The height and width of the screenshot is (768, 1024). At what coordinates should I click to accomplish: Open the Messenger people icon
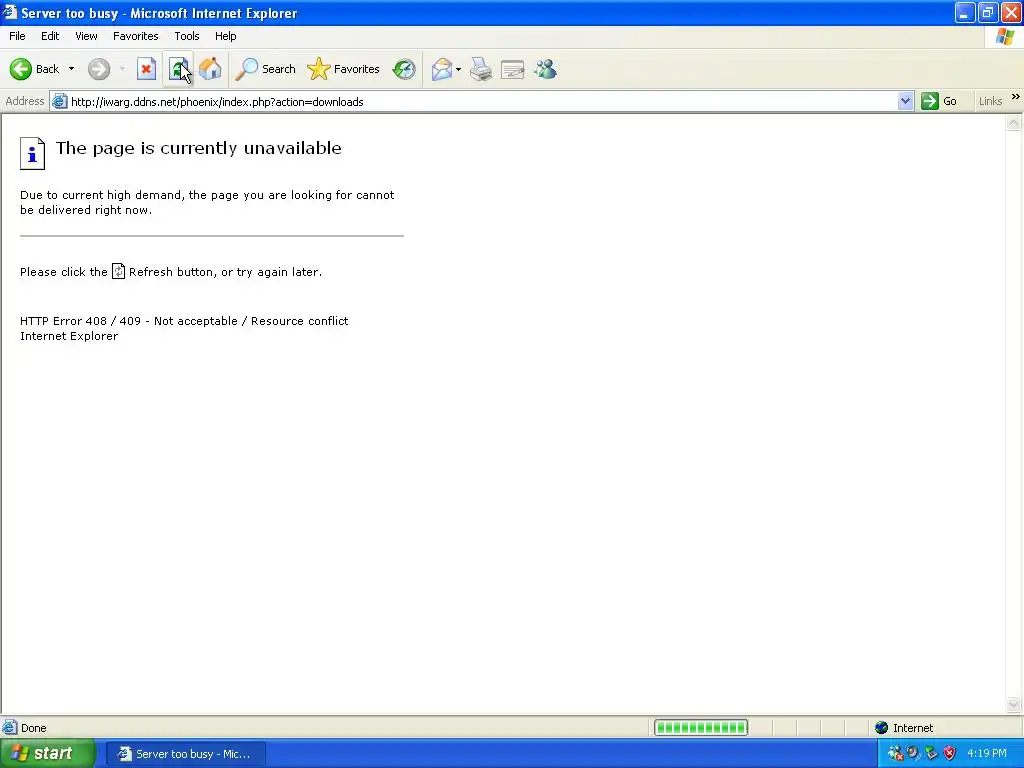tap(545, 69)
